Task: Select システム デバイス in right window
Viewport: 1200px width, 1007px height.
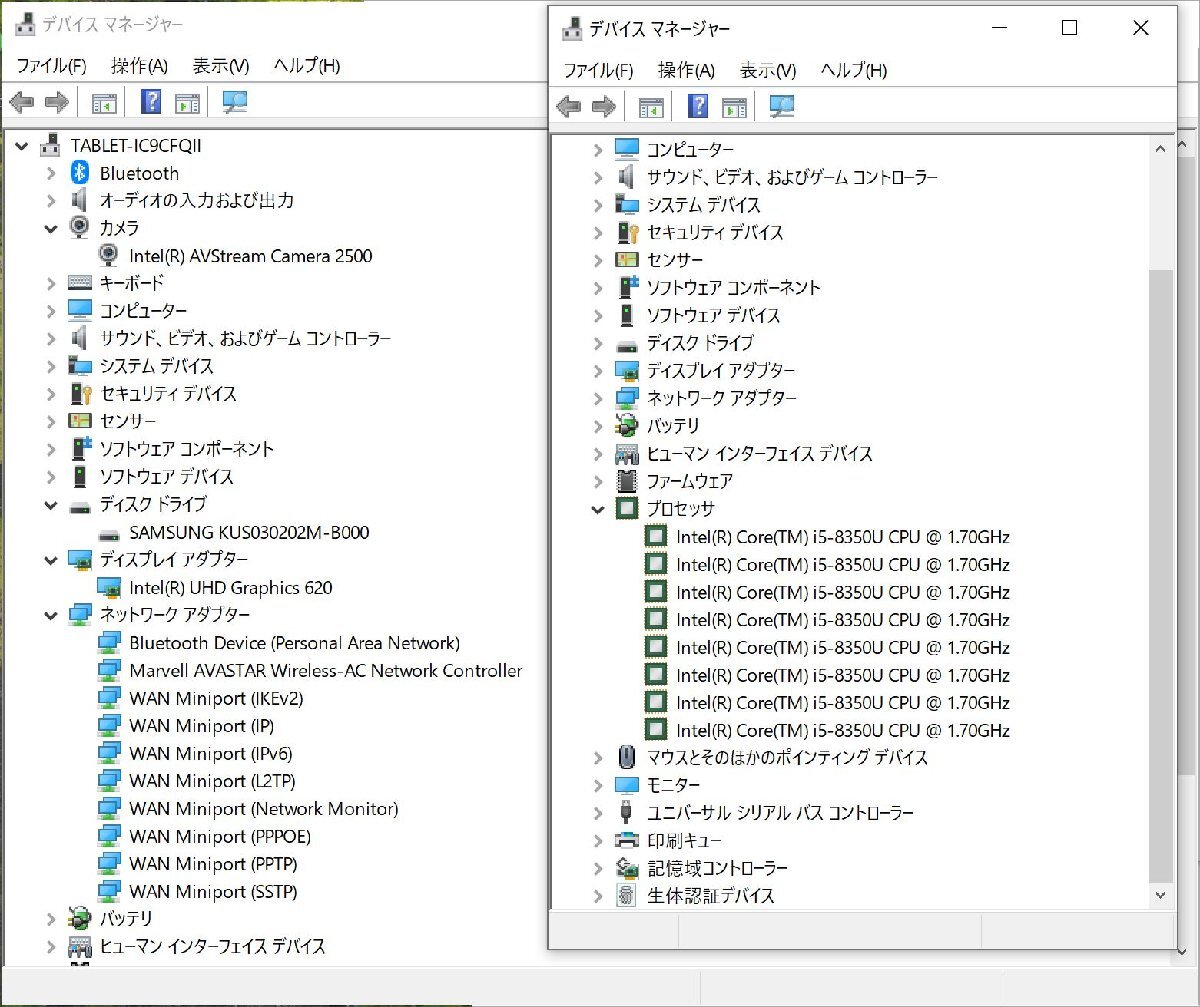Action: (703, 205)
